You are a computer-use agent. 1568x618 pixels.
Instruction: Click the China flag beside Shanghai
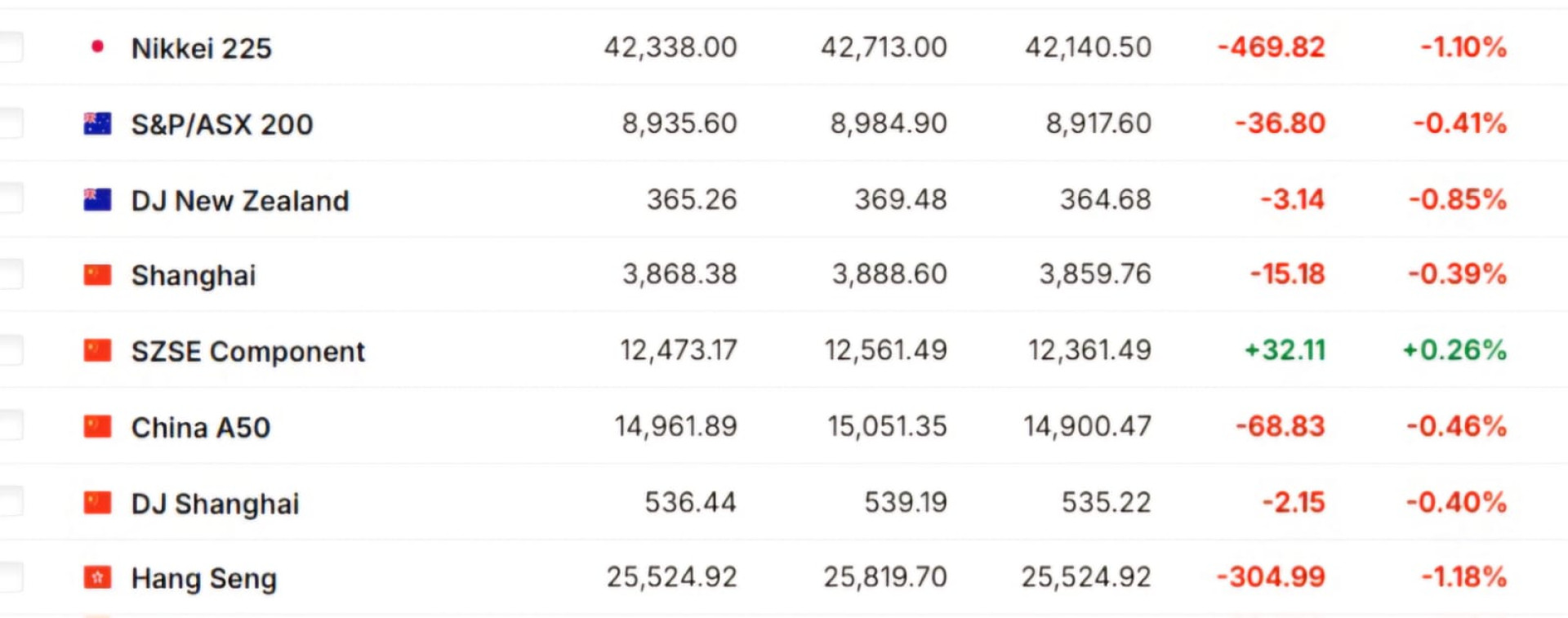(x=97, y=274)
